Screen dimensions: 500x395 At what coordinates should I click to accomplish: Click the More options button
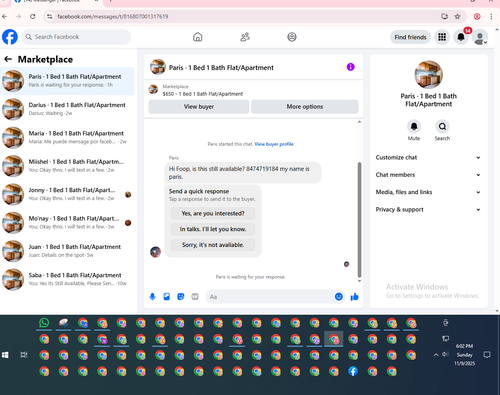tap(305, 107)
